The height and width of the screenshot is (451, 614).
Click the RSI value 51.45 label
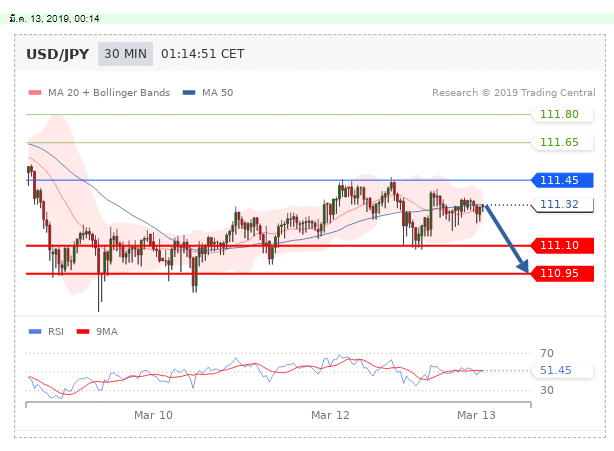click(562, 370)
